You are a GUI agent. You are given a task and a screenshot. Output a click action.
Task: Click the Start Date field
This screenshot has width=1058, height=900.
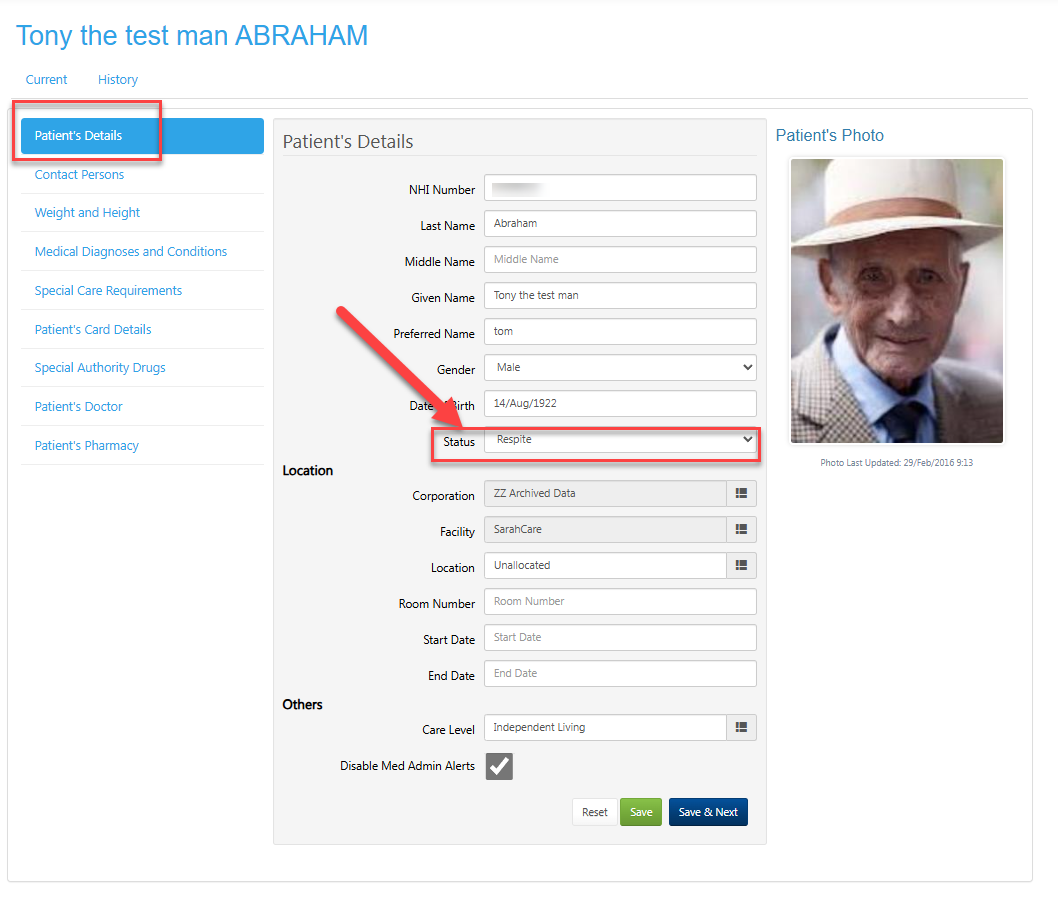[x=620, y=638]
